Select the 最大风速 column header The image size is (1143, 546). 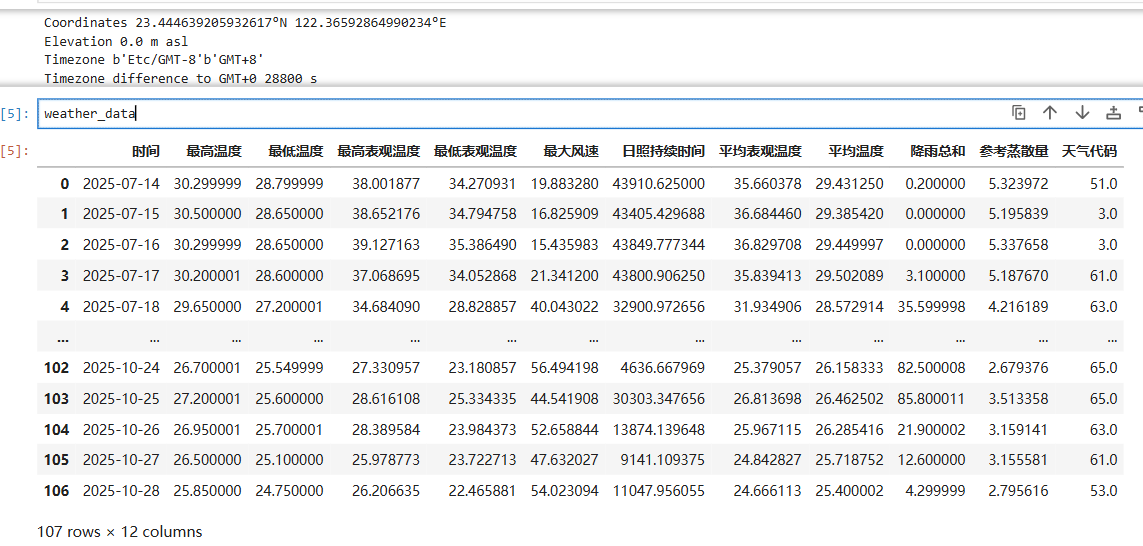(x=571, y=152)
